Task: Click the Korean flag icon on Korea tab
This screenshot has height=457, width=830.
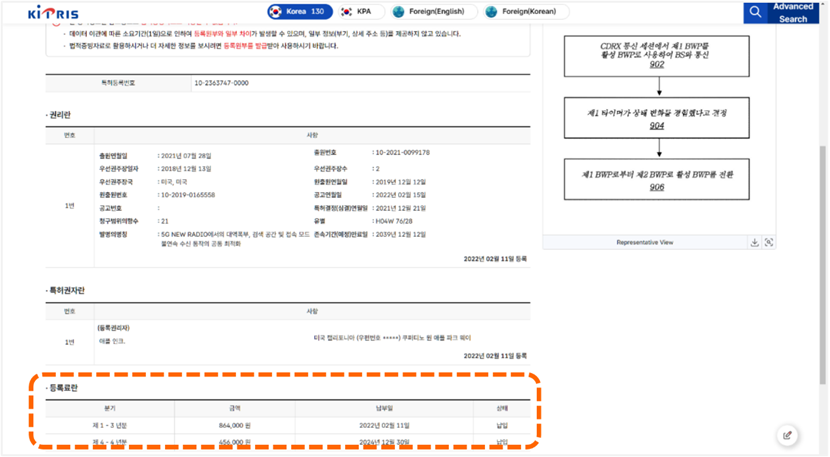Action: tap(275, 12)
